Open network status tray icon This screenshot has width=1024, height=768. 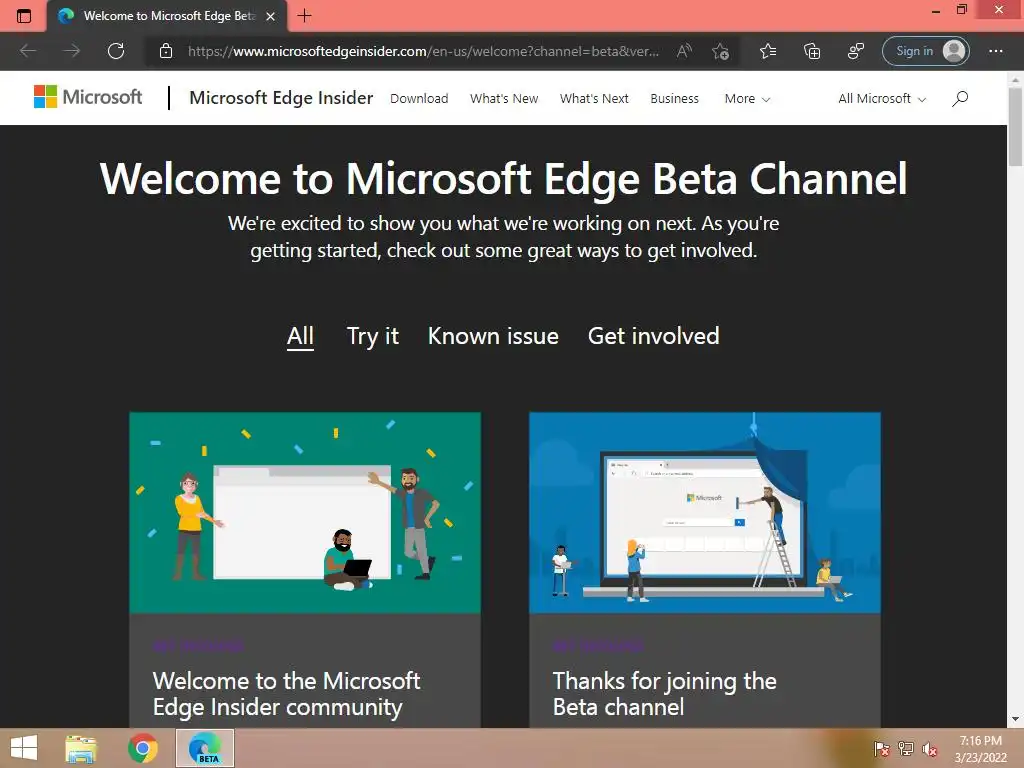coord(906,749)
